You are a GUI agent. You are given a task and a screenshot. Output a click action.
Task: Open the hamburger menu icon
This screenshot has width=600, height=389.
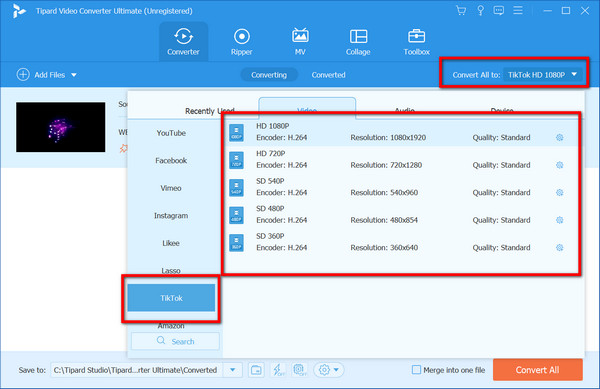click(518, 10)
